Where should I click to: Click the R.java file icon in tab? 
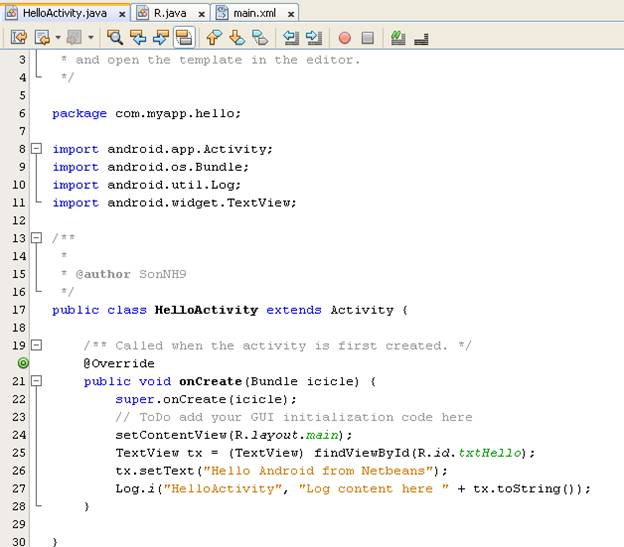[142, 13]
